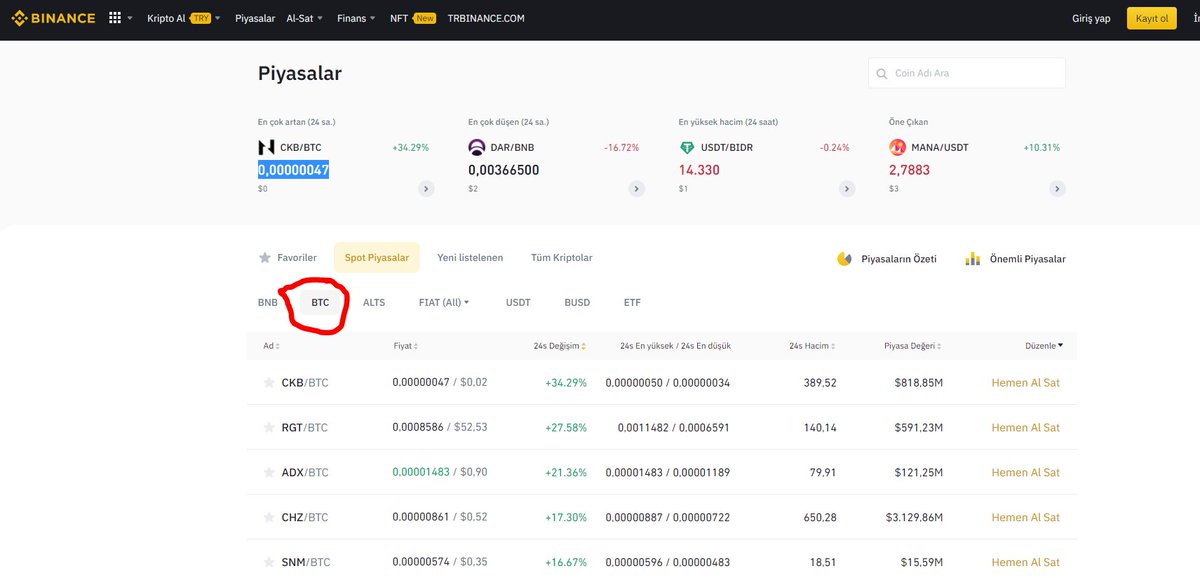The height and width of the screenshot is (578, 1200).
Task: Sort table by Fiyat column
Action: 406,346
